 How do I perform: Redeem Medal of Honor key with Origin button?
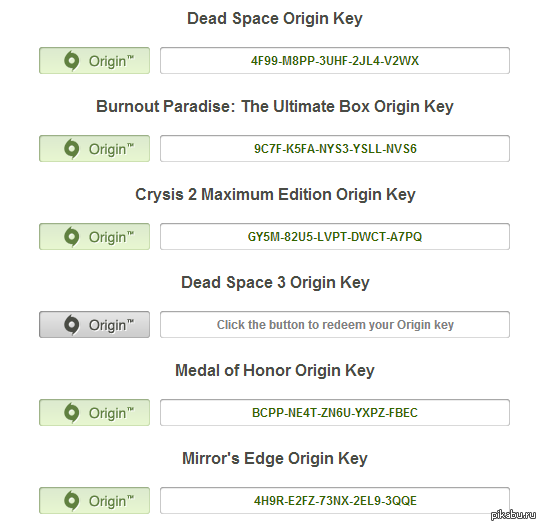tap(95, 413)
